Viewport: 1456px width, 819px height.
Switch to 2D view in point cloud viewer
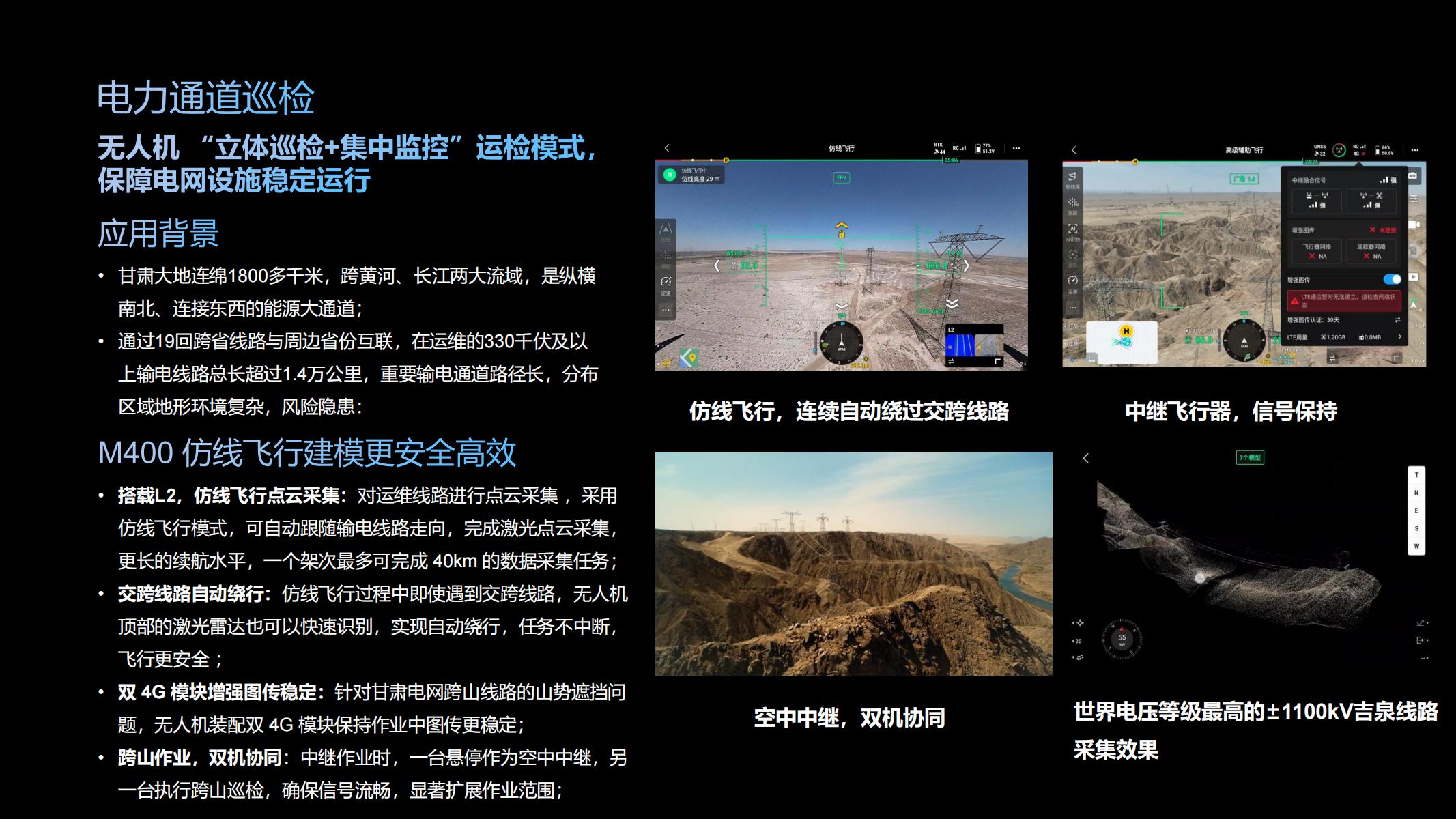coord(1078,641)
